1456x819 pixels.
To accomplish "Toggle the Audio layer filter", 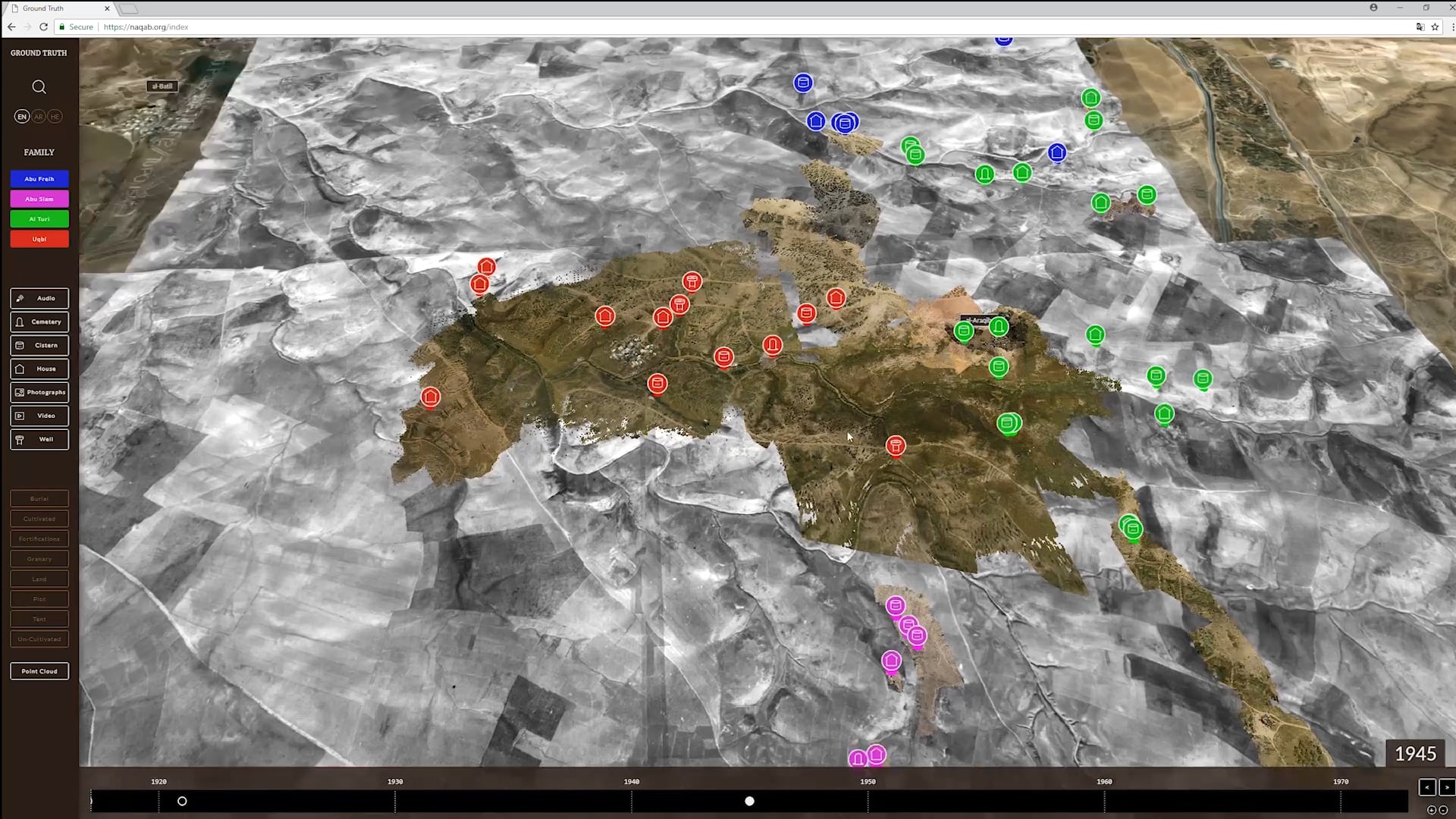I will point(39,298).
